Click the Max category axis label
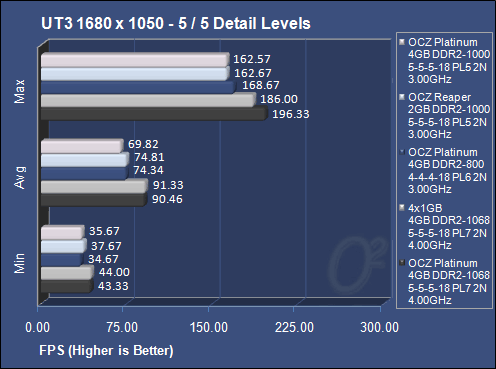The height and width of the screenshot is (369, 496). click(19, 91)
